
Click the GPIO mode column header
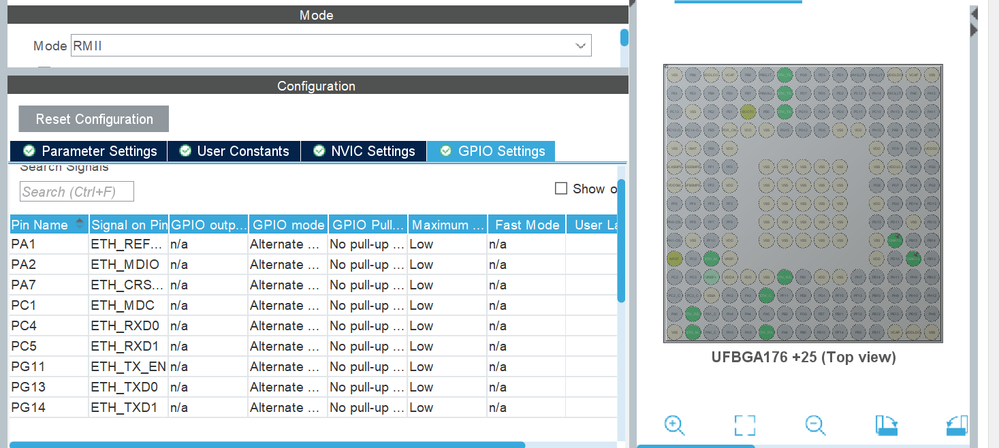[x=288, y=225]
